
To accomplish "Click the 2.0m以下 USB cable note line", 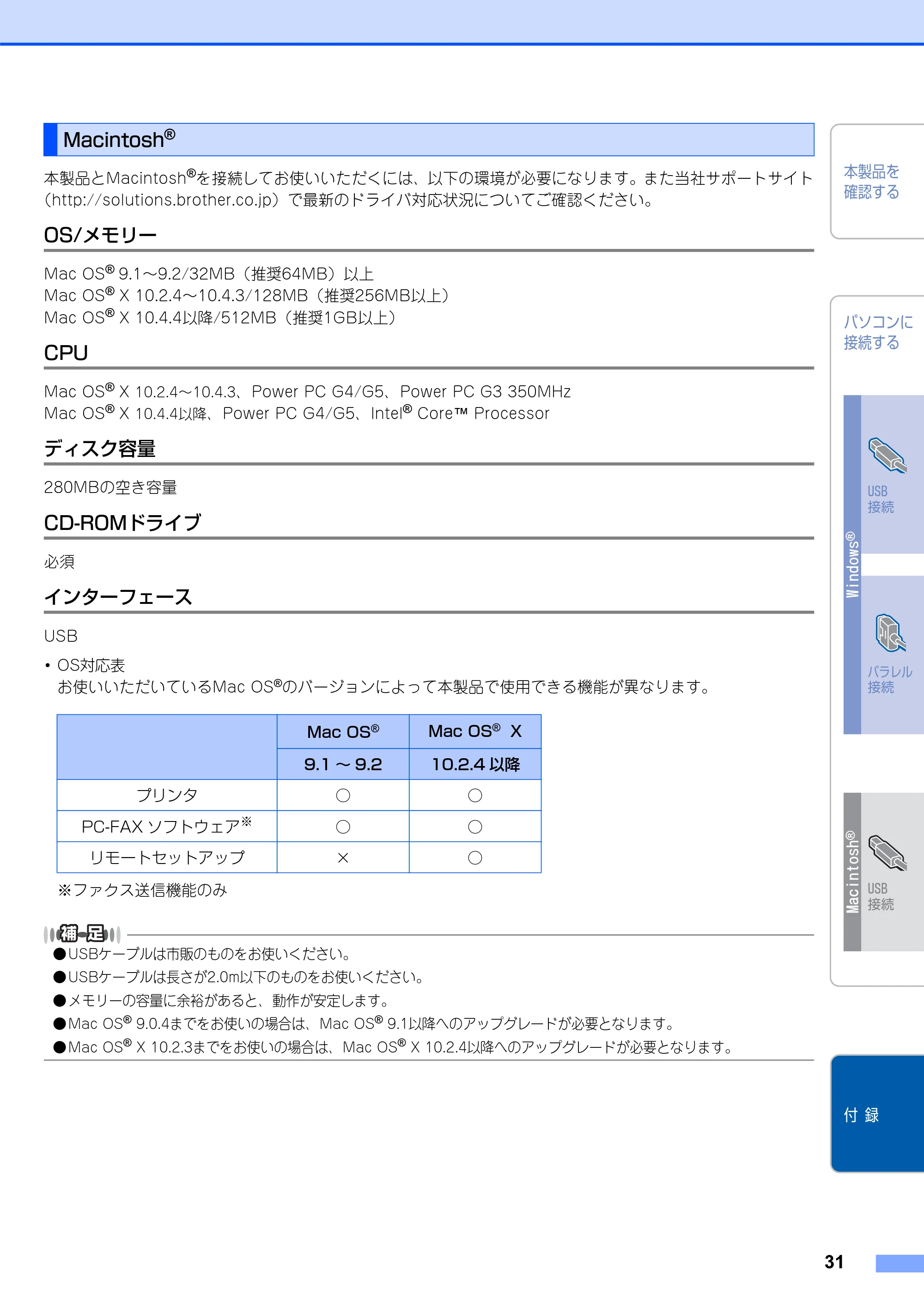I will click(239, 977).
